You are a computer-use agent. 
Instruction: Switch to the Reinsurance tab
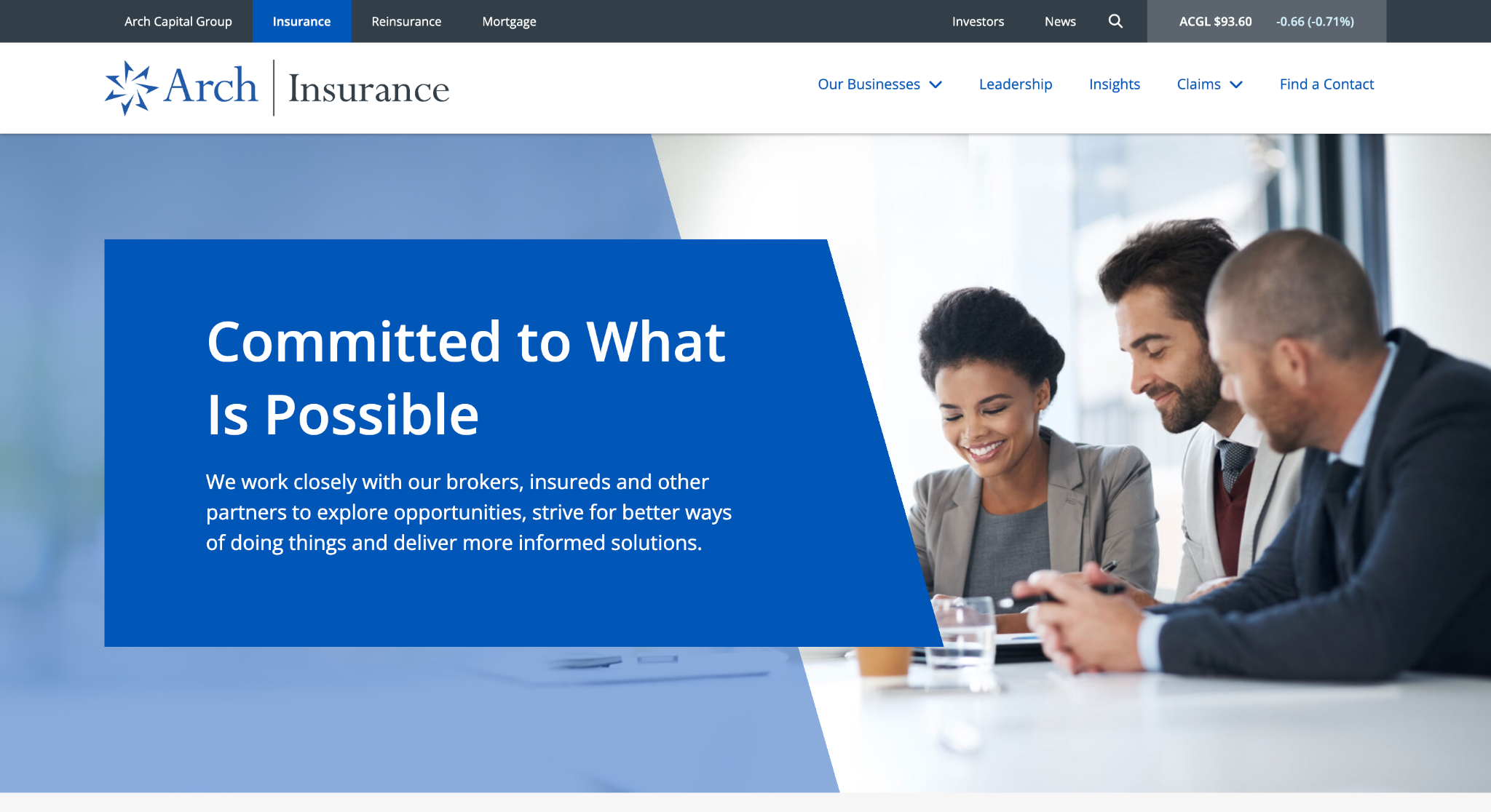tap(406, 21)
